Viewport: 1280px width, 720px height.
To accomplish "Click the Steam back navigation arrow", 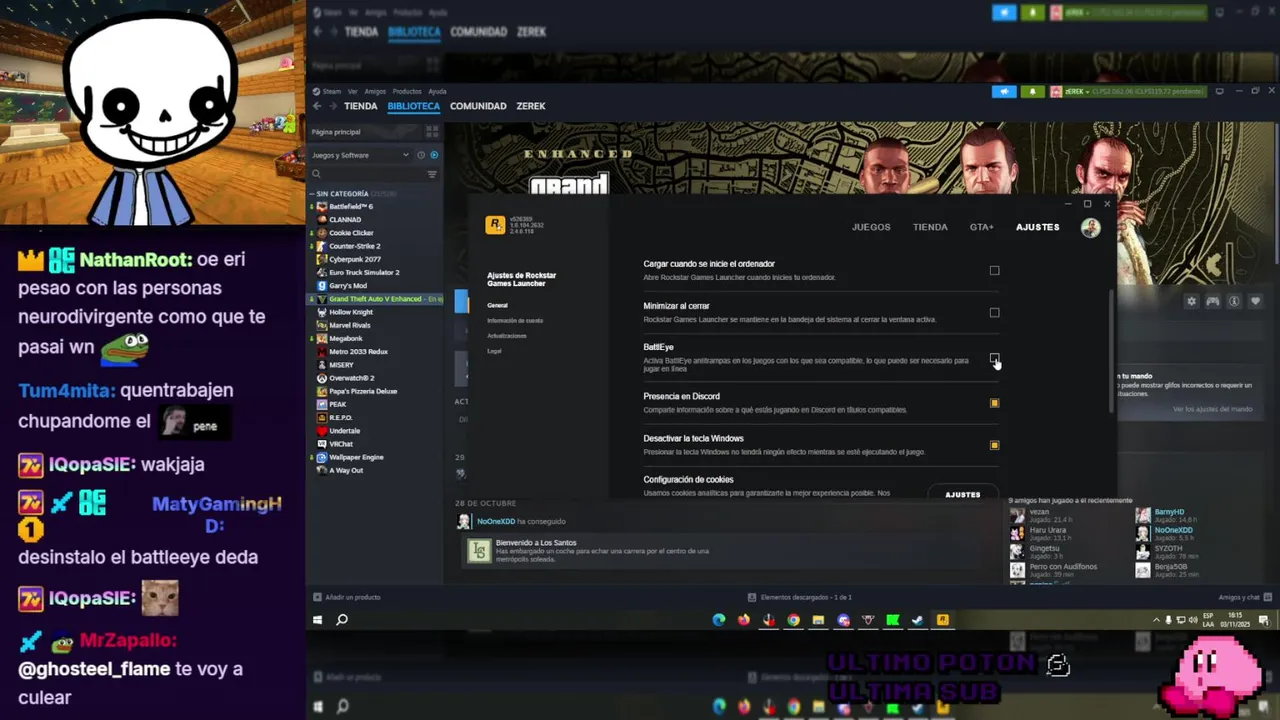I will click(x=317, y=106).
